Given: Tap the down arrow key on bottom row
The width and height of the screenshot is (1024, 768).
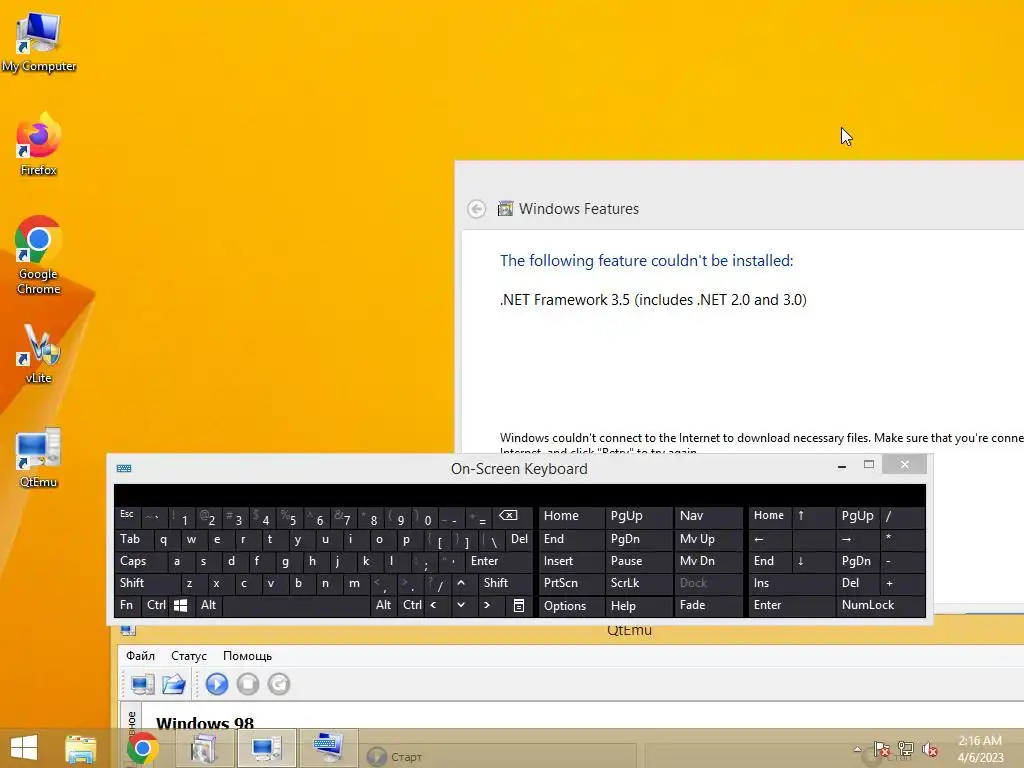Looking at the screenshot, I should pyautogui.click(x=461, y=605).
